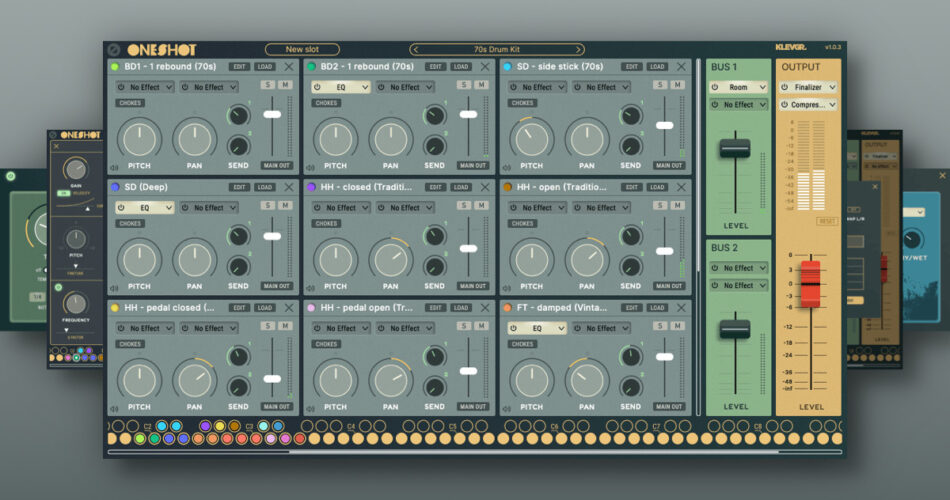
Task: Click the speaker preview icon in SD side stick slot
Action: tap(506, 166)
